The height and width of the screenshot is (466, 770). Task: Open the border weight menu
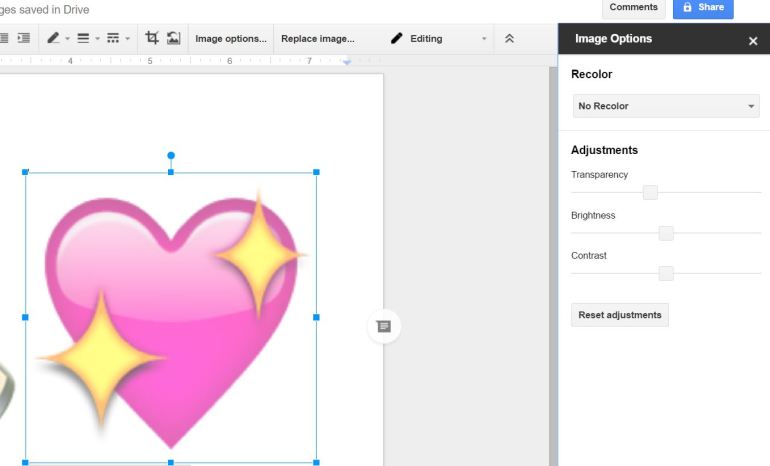tap(84, 38)
